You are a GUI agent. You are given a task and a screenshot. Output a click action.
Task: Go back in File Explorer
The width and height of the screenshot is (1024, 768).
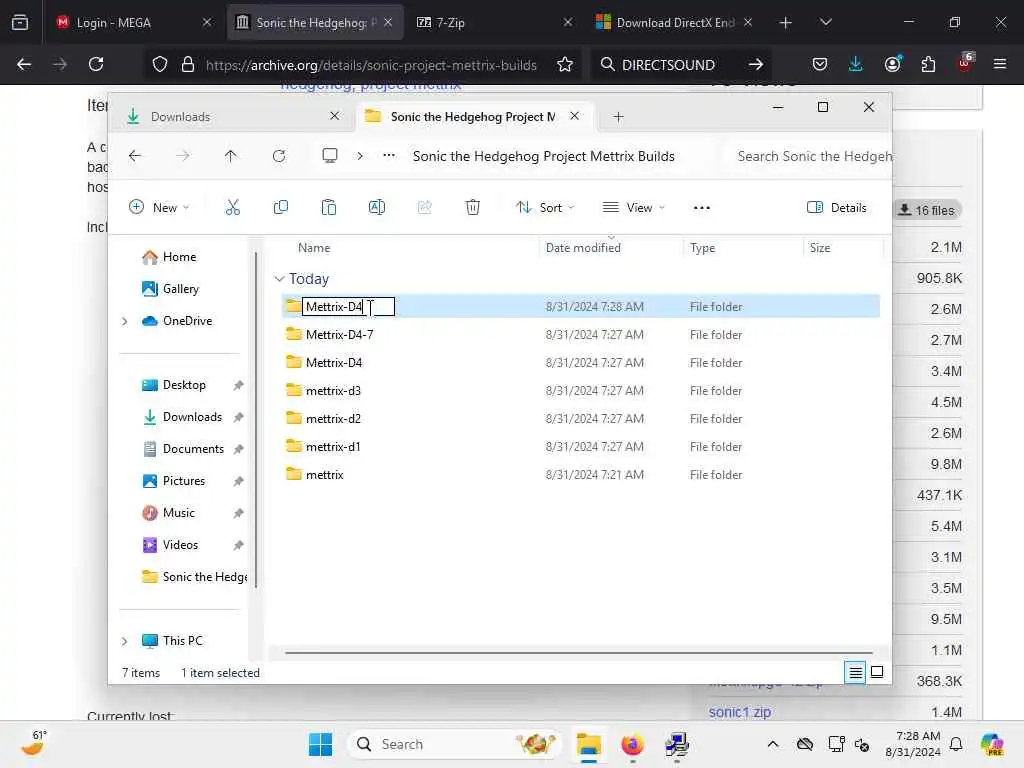[135, 156]
